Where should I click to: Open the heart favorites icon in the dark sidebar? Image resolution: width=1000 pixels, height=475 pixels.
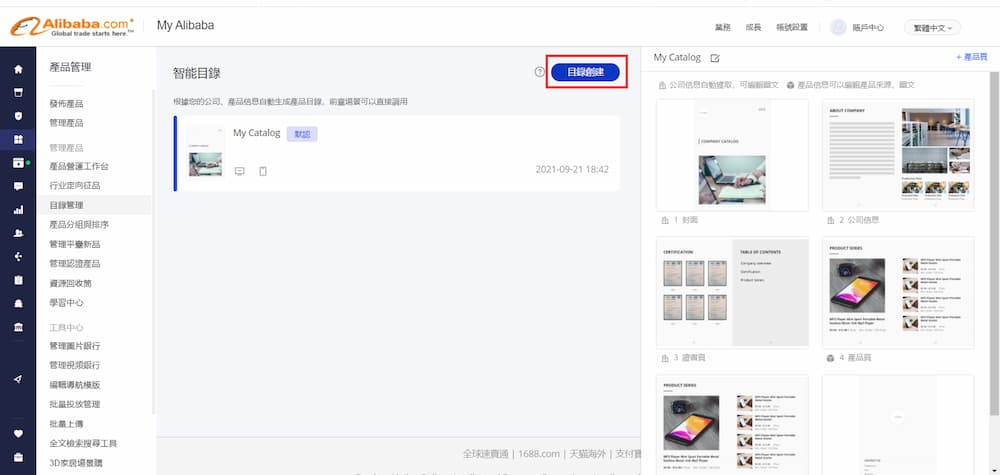tap(18, 434)
